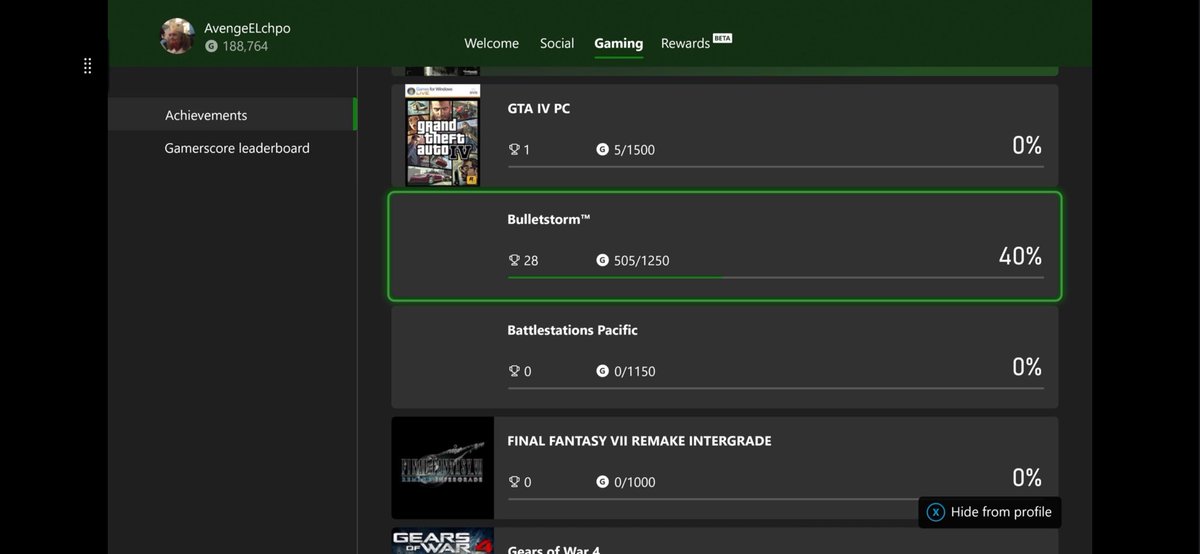Open the Battlestations Pacific game title
Screen dimensions: 1200x554
pos(572,330)
